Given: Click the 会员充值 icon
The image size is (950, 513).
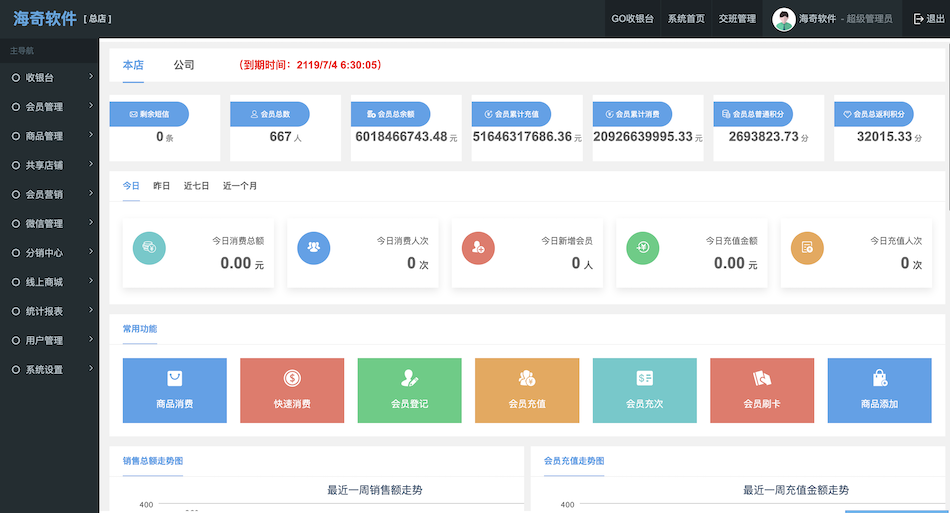Looking at the screenshot, I should click(527, 379).
